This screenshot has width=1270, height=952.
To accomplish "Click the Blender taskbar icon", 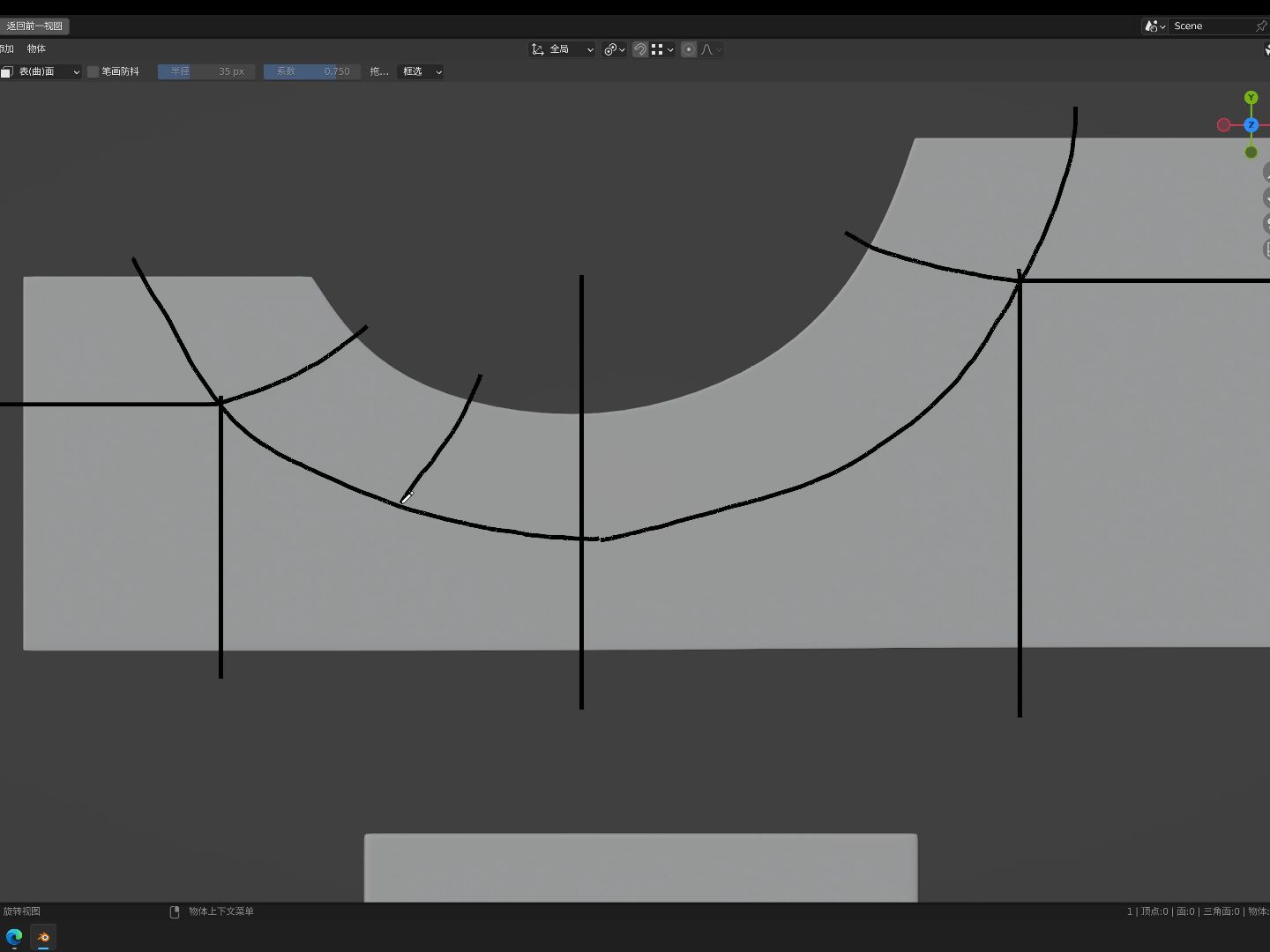I will [43, 937].
